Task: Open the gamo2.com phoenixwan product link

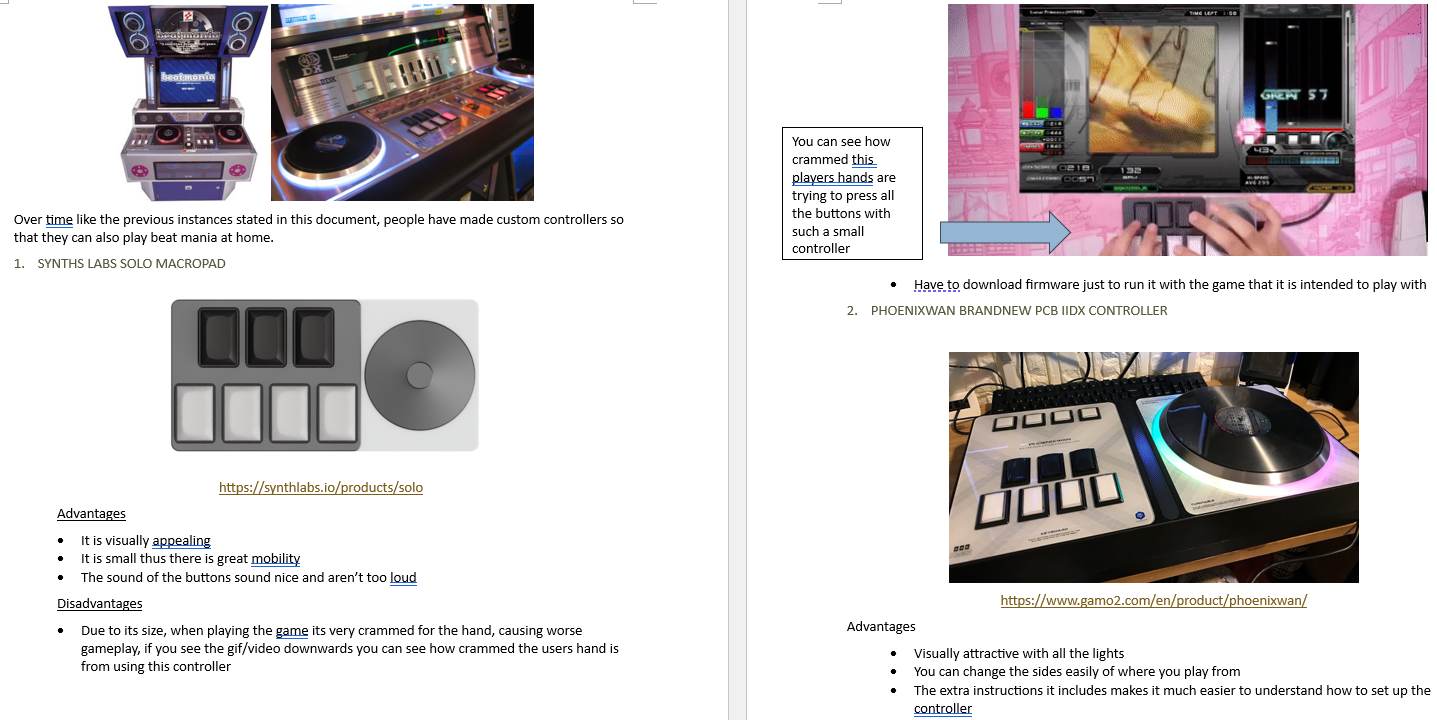Action: (1154, 601)
